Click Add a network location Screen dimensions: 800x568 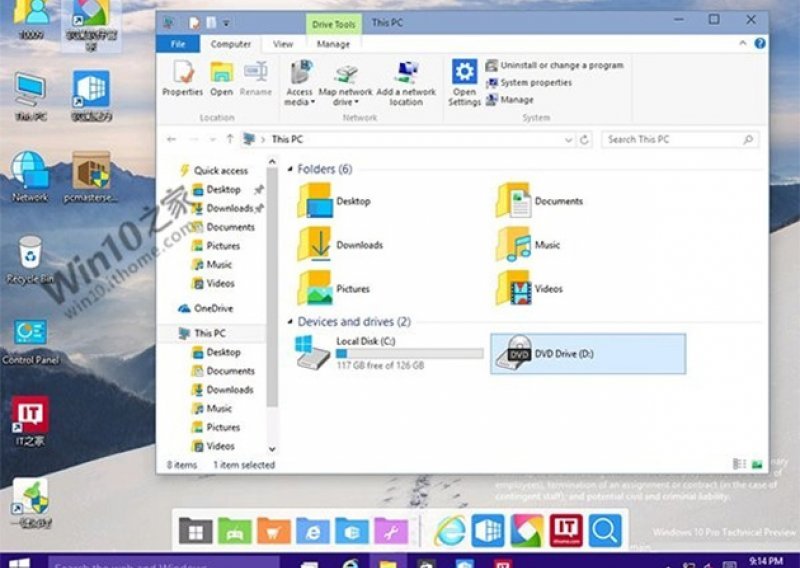click(406, 83)
